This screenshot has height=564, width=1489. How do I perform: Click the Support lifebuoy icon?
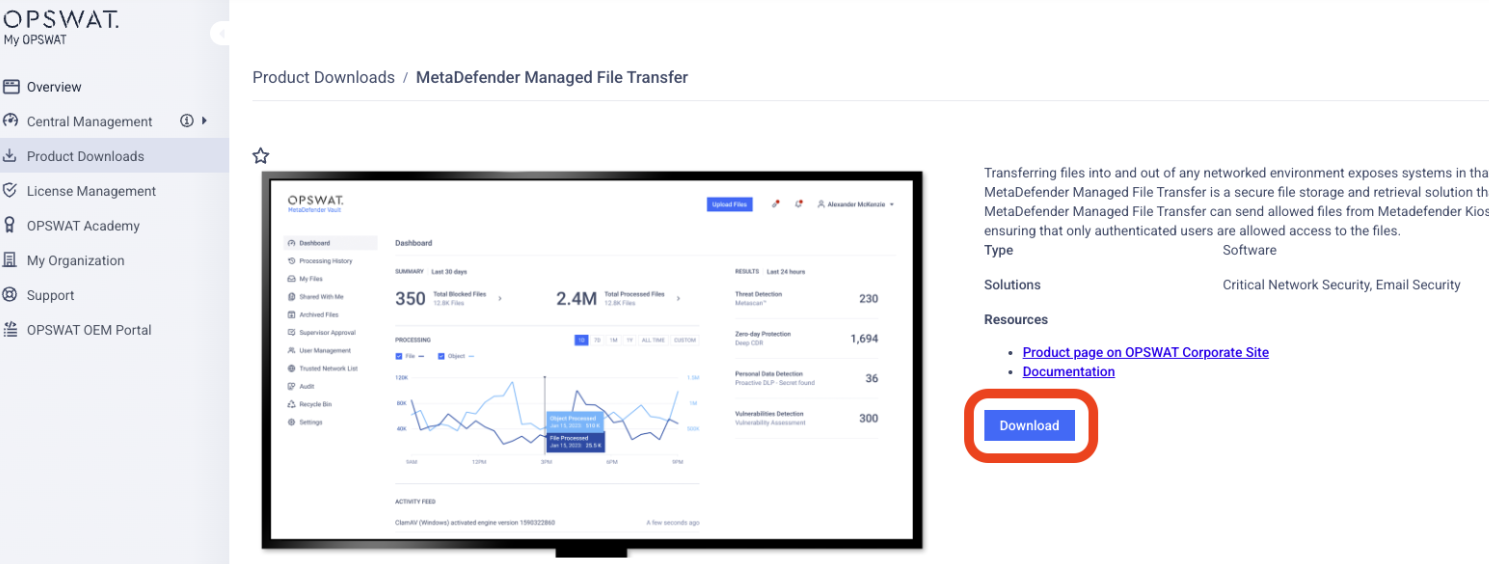coord(11,295)
